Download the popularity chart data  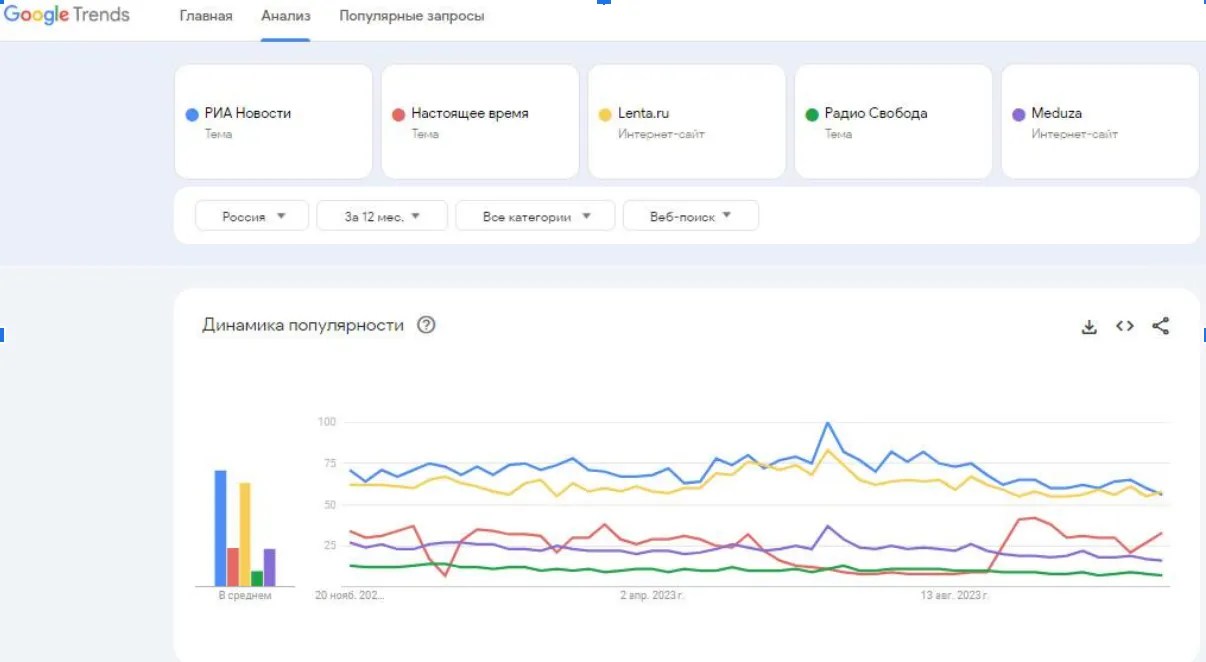1089,326
